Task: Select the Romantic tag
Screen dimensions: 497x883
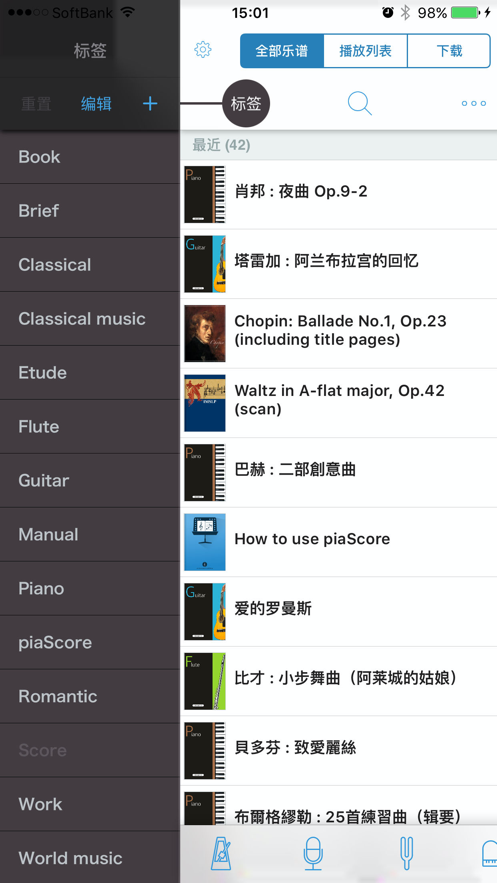Action: 90,696
